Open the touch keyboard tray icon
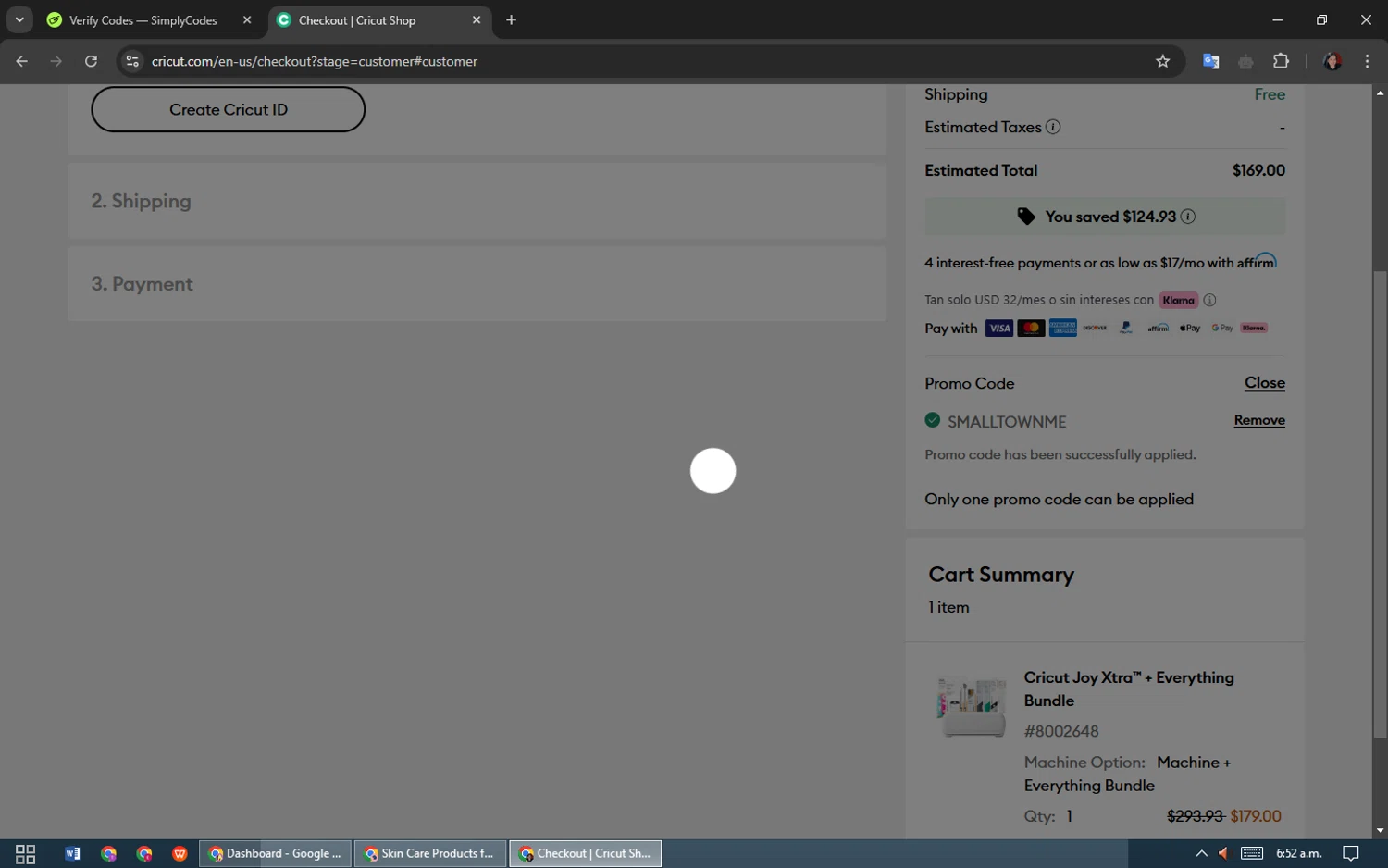Image resolution: width=1388 pixels, height=868 pixels. click(x=1252, y=853)
